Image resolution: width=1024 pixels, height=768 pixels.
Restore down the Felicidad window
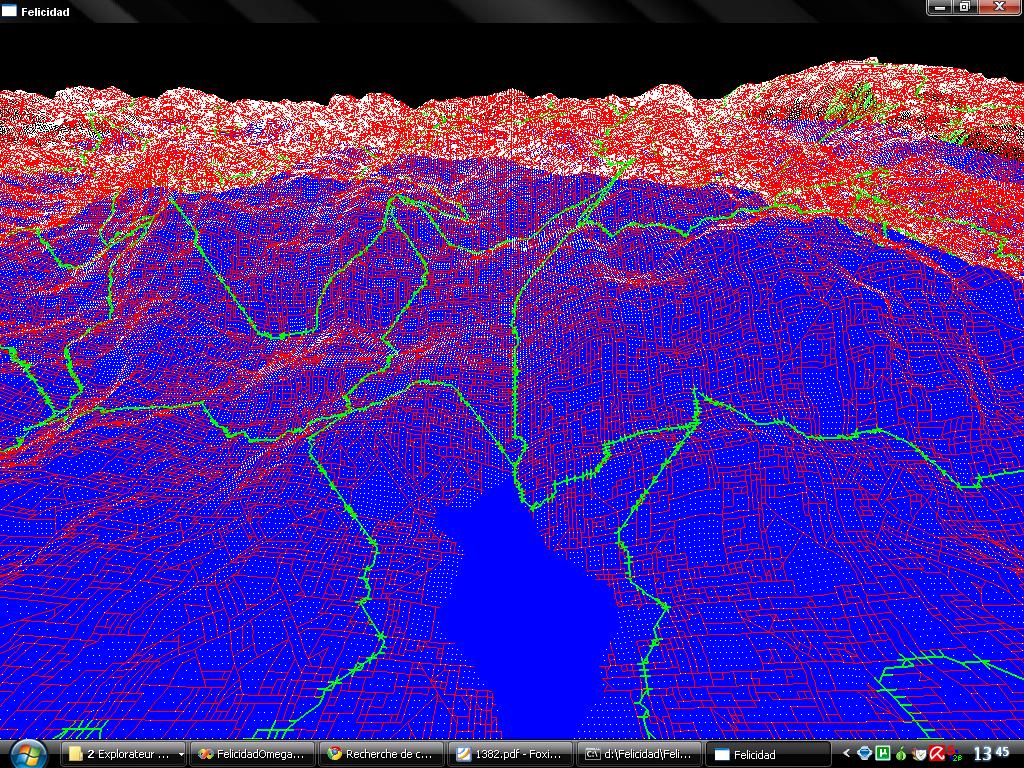tap(964, 7)
